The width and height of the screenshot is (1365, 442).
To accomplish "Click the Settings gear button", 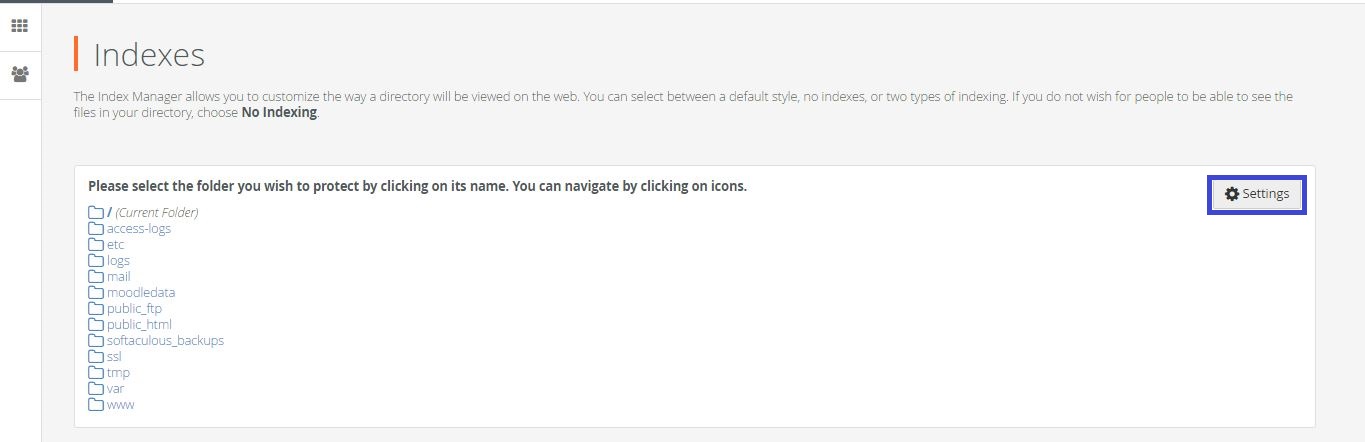I will (x=1257, y=194).
